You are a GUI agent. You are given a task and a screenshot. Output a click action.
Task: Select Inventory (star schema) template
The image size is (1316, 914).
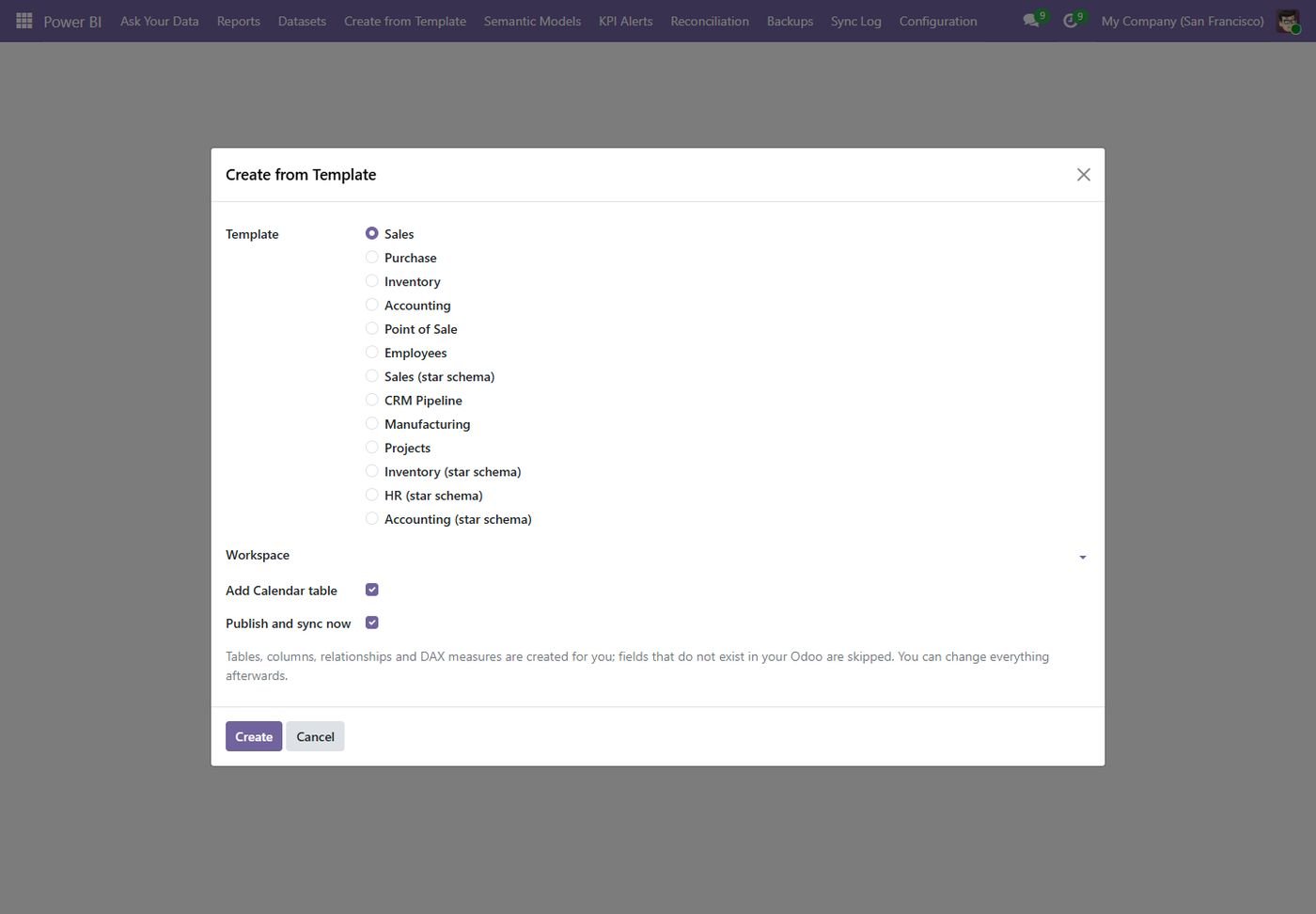click(372, 471)
